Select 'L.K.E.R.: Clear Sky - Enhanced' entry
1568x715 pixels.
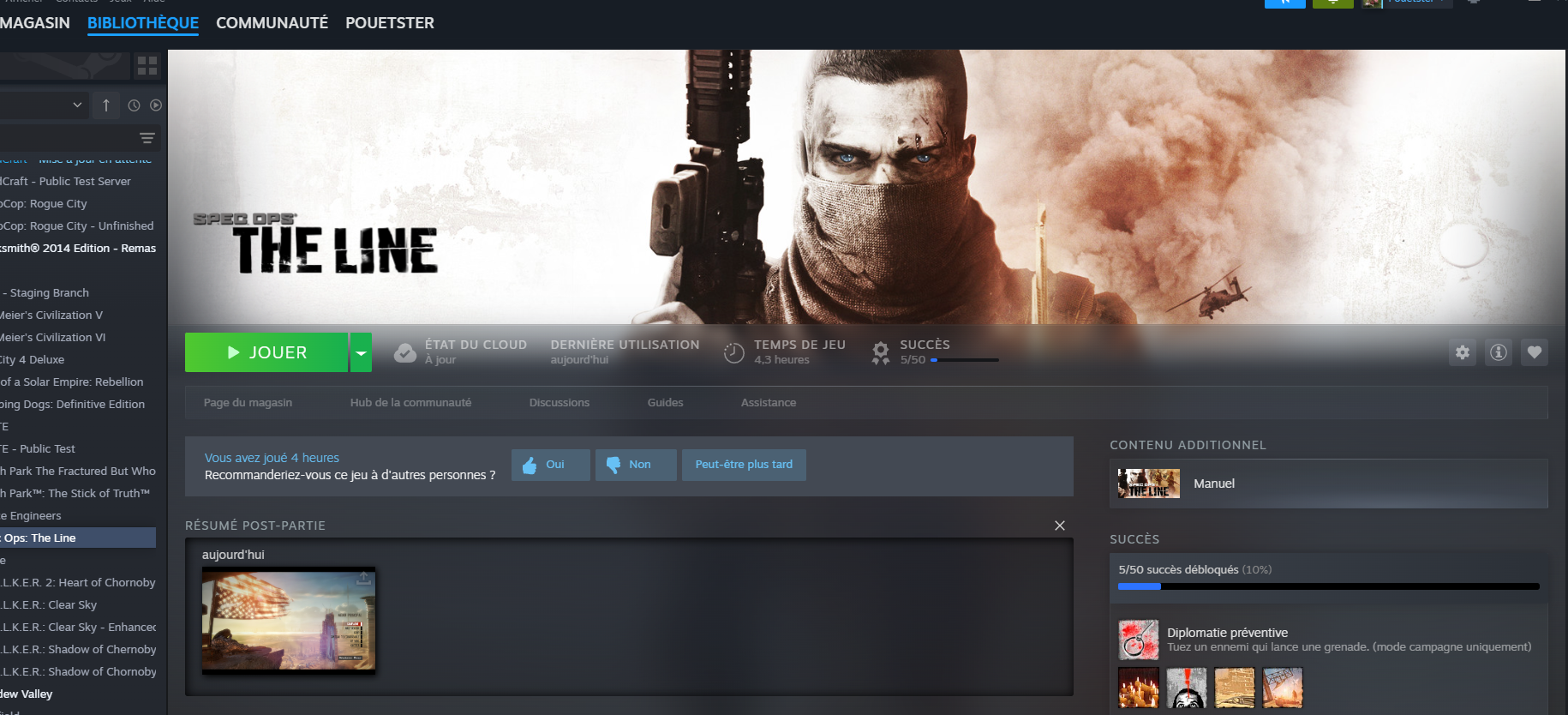[78, 628]
